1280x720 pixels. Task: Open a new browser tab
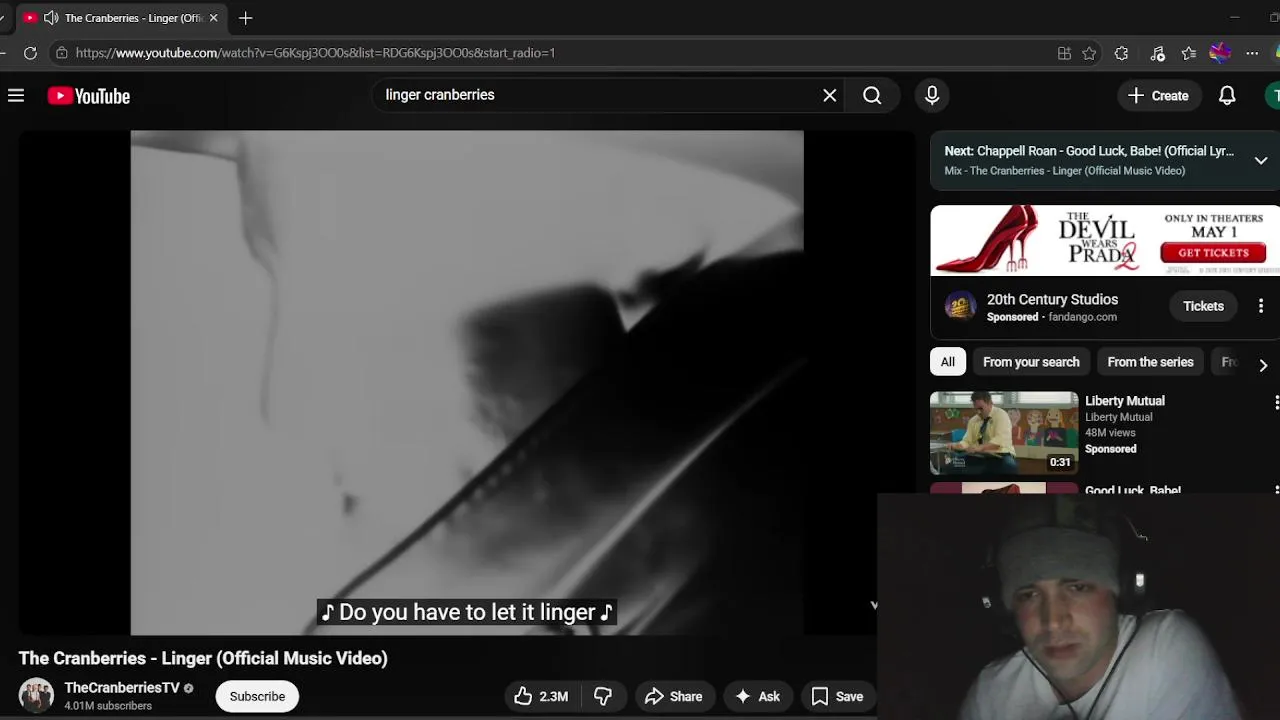point(245,18)
